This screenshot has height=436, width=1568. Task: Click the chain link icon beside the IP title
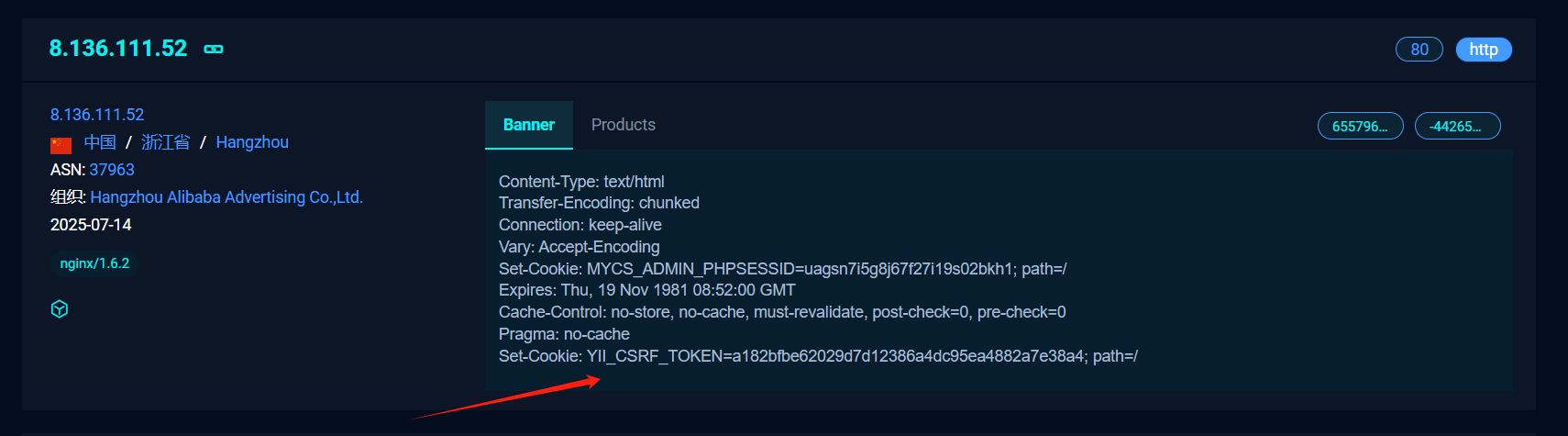214,50
